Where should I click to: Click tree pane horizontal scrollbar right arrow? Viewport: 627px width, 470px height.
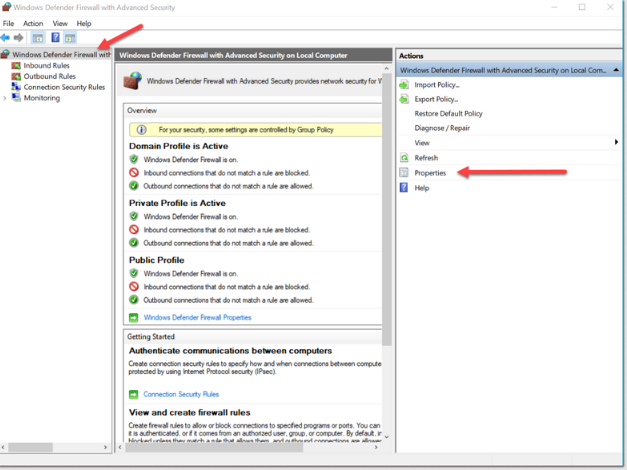(x=105, y=447)
